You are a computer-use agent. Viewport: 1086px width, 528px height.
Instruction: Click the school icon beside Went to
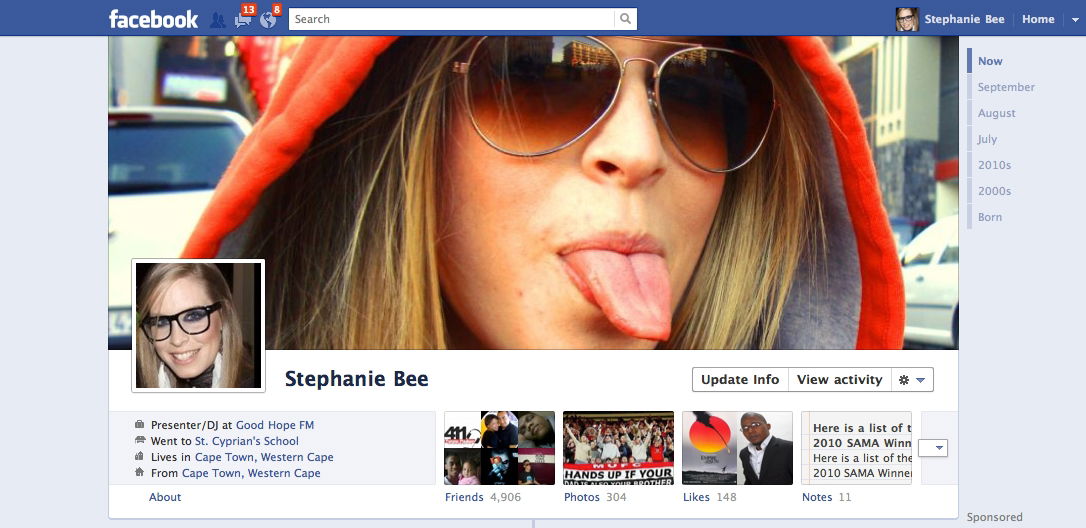click(x=140, y=441)
